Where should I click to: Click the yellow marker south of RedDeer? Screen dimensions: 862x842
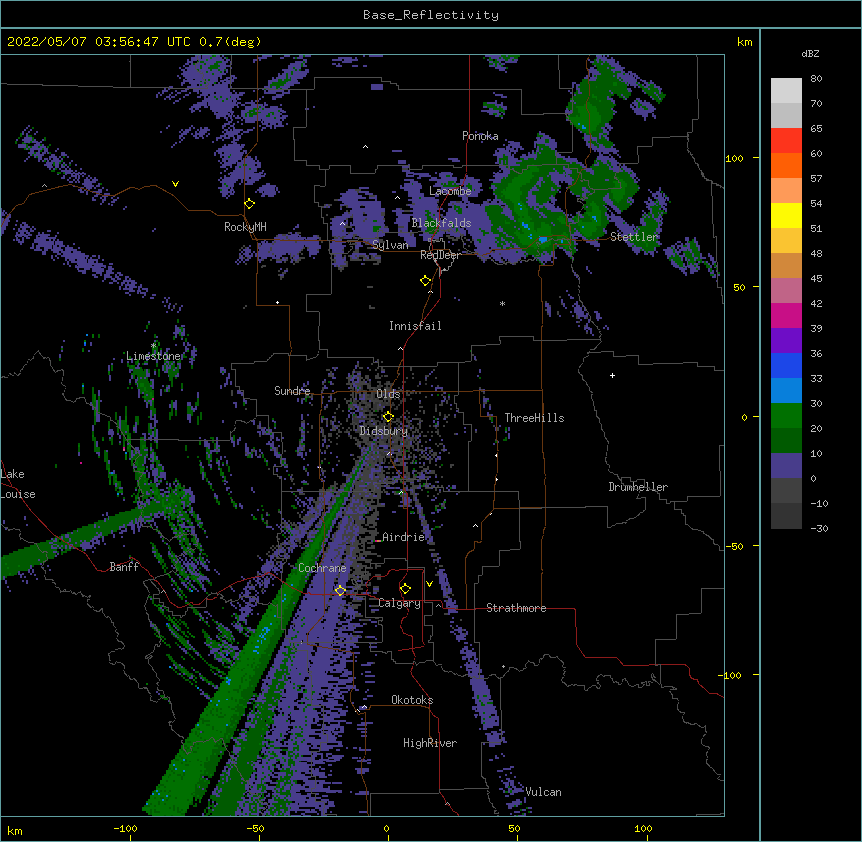(x=425, y=281)
